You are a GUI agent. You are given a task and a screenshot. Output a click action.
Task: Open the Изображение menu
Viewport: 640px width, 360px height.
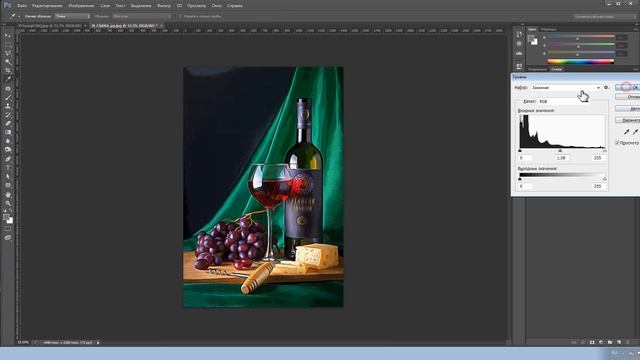[81, 6]
